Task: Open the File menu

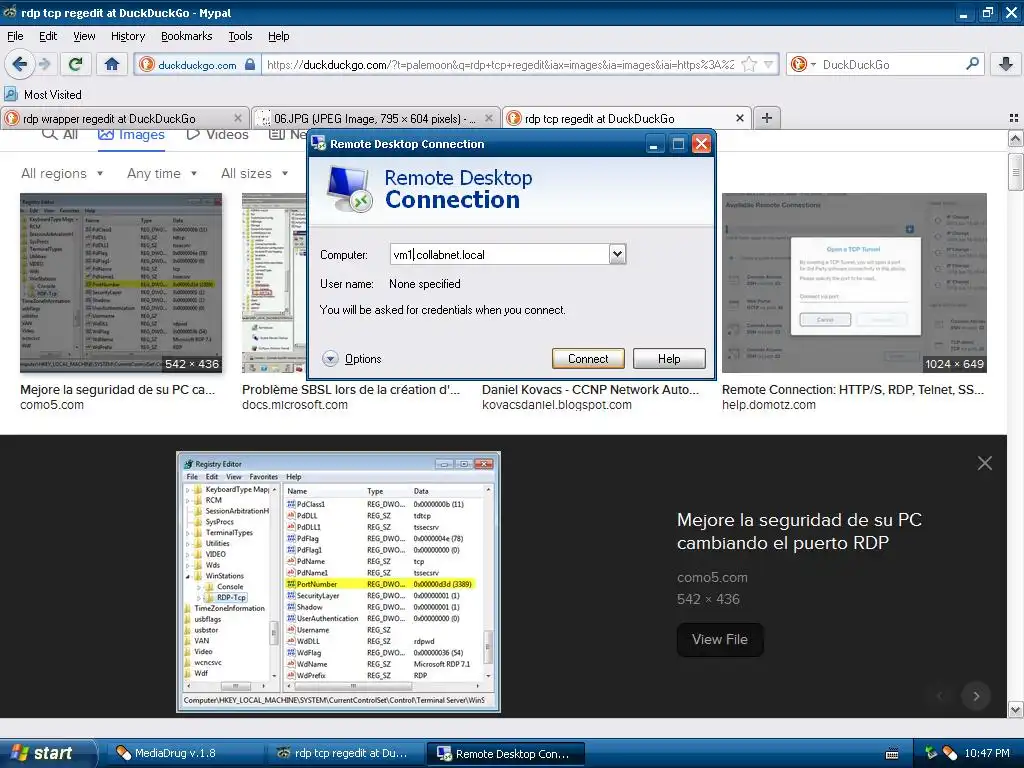Action: click(15, 37)
